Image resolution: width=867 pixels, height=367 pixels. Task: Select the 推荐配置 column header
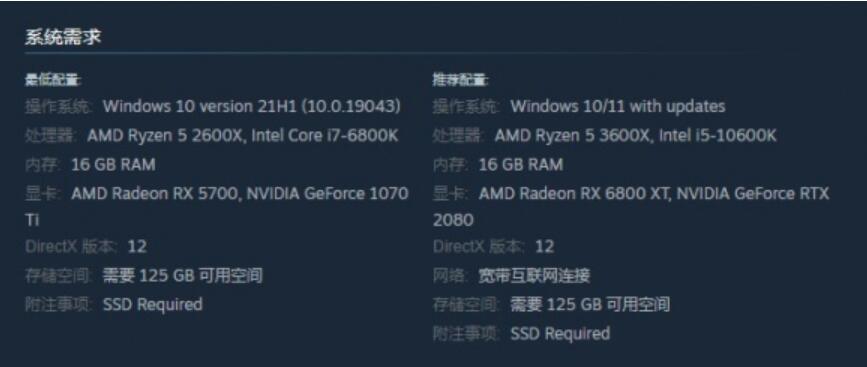(x=461, y=81)
